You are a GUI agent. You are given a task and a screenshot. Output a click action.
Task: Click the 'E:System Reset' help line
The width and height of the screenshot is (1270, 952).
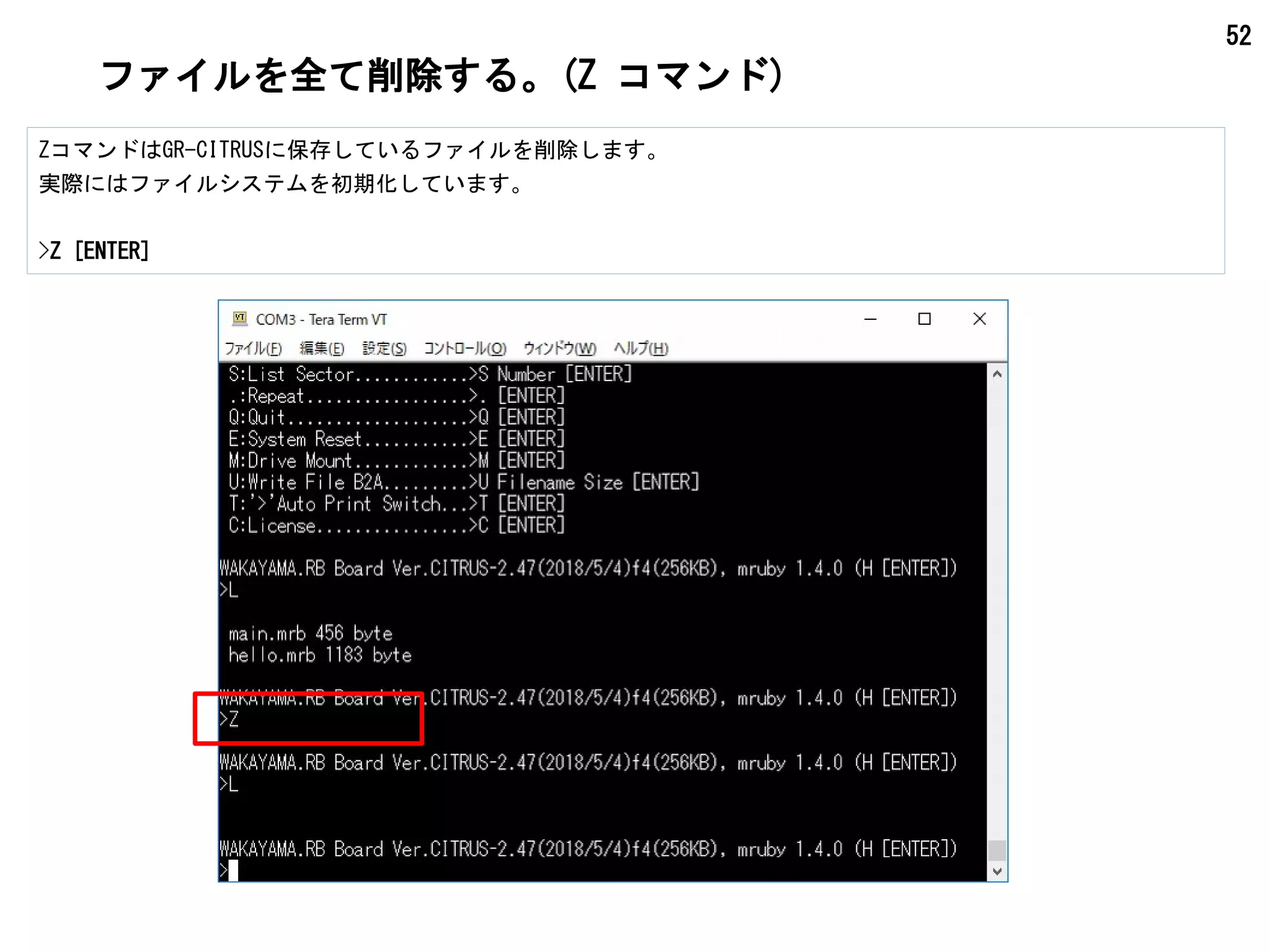(397, 439)
